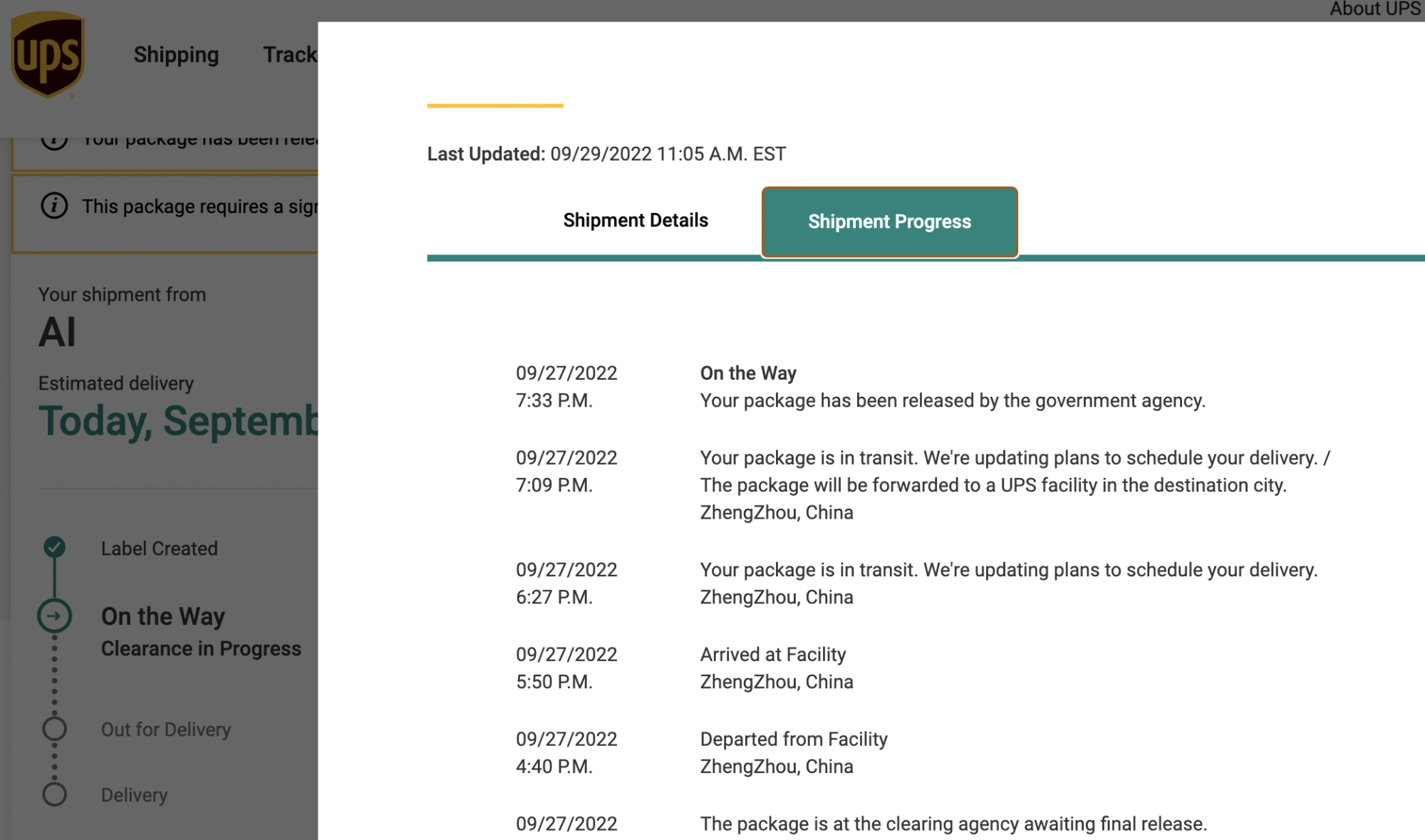Click the 7:33 P.M. On the Way entry

pyautogui.click(x=748, y=373)
